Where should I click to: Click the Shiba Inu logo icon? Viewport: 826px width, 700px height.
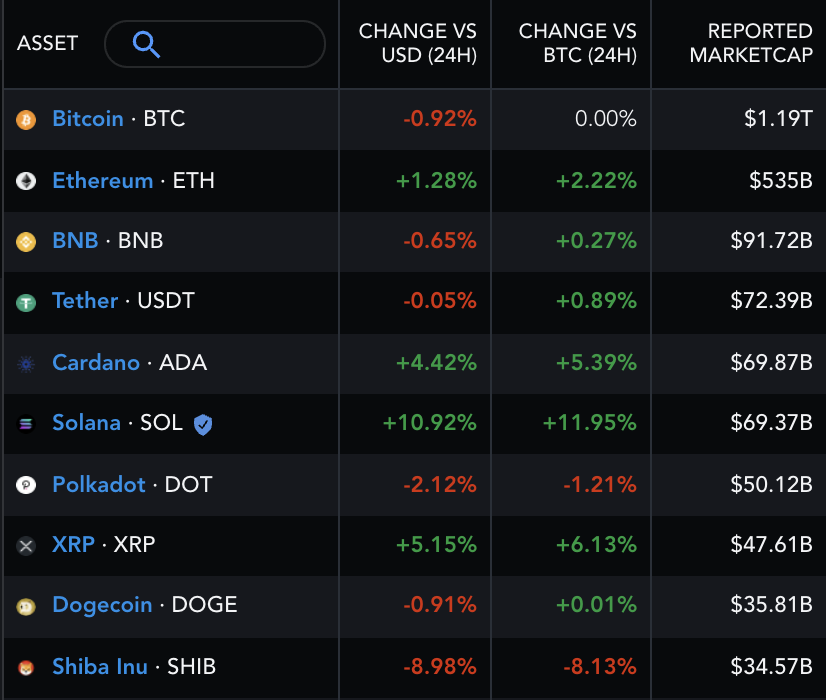point(26,667)
